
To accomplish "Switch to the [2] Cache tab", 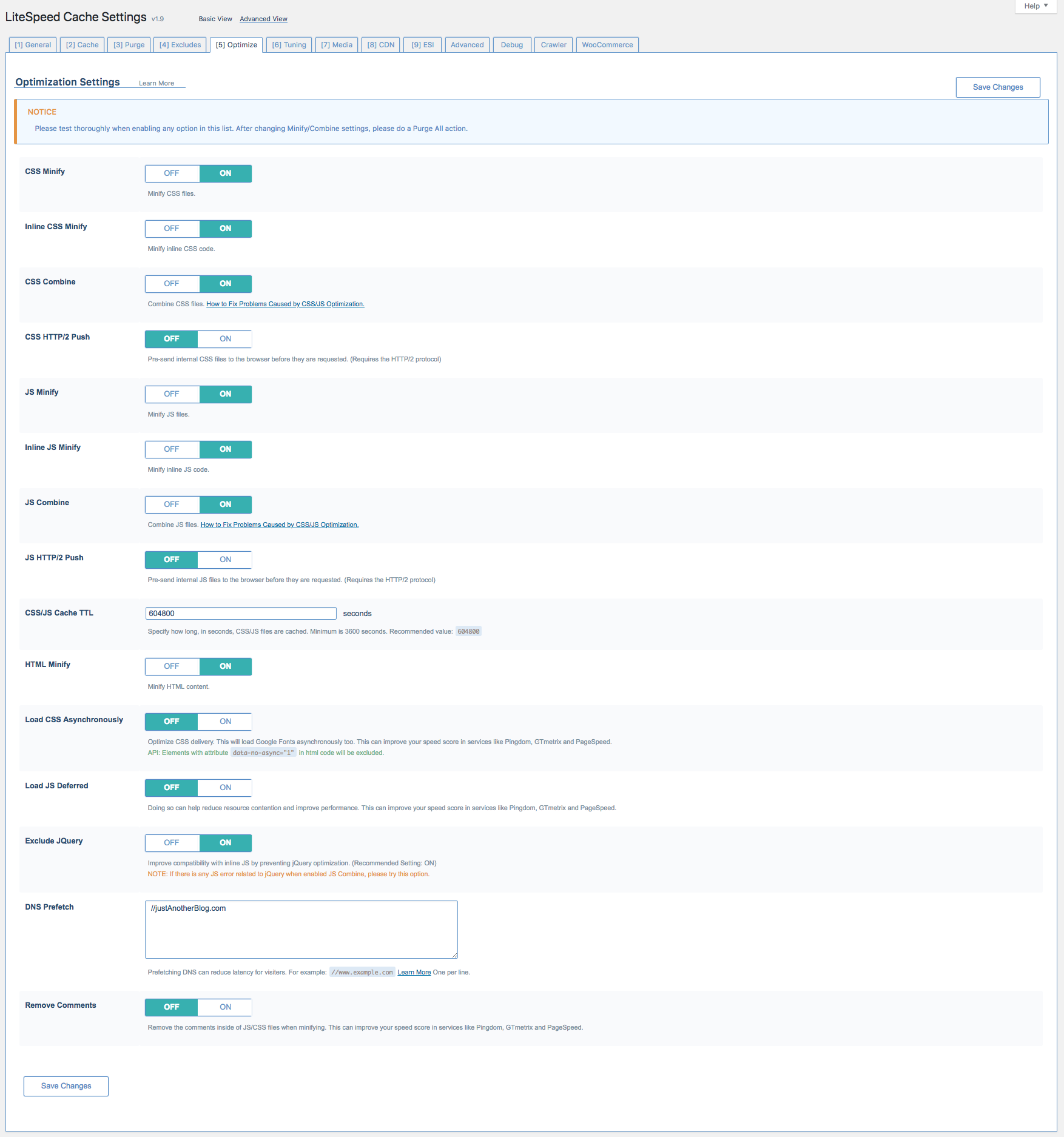I will 82,45.
